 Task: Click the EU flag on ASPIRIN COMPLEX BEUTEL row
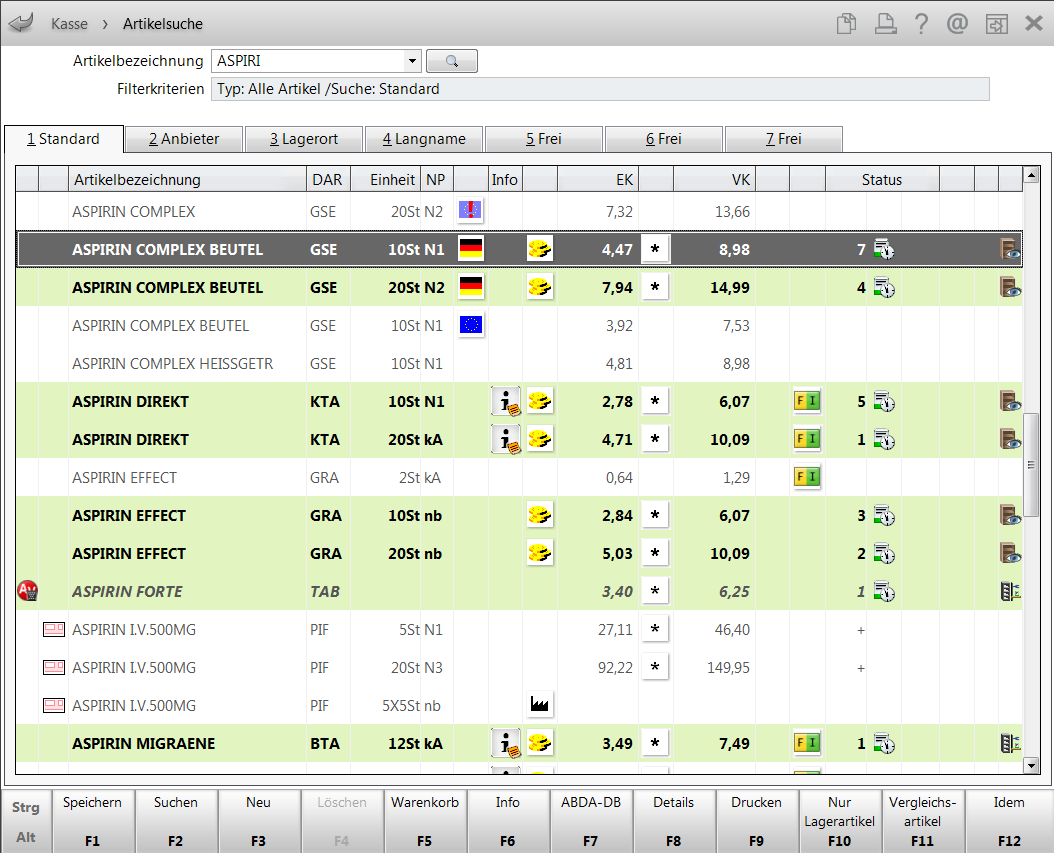(471, 325)
